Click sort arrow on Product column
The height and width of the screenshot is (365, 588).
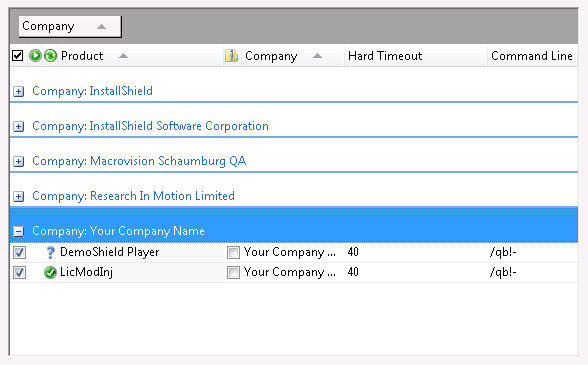[x=123, y=56]
